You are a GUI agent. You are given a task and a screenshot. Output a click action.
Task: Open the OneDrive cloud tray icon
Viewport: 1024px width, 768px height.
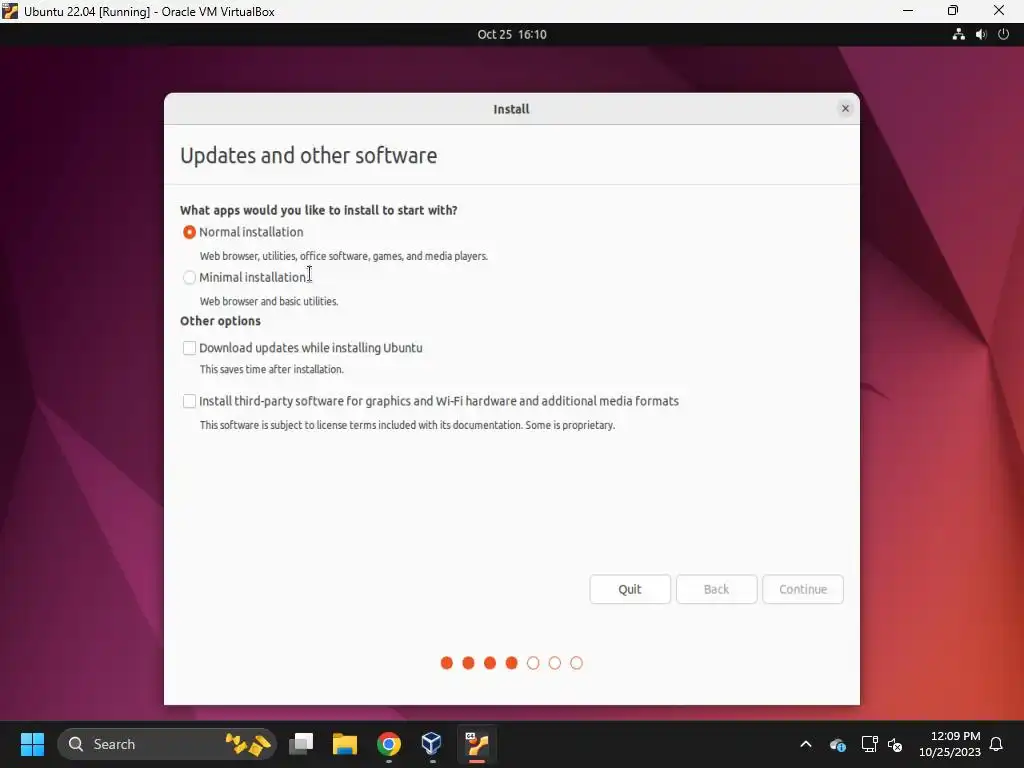click(838, 744)
